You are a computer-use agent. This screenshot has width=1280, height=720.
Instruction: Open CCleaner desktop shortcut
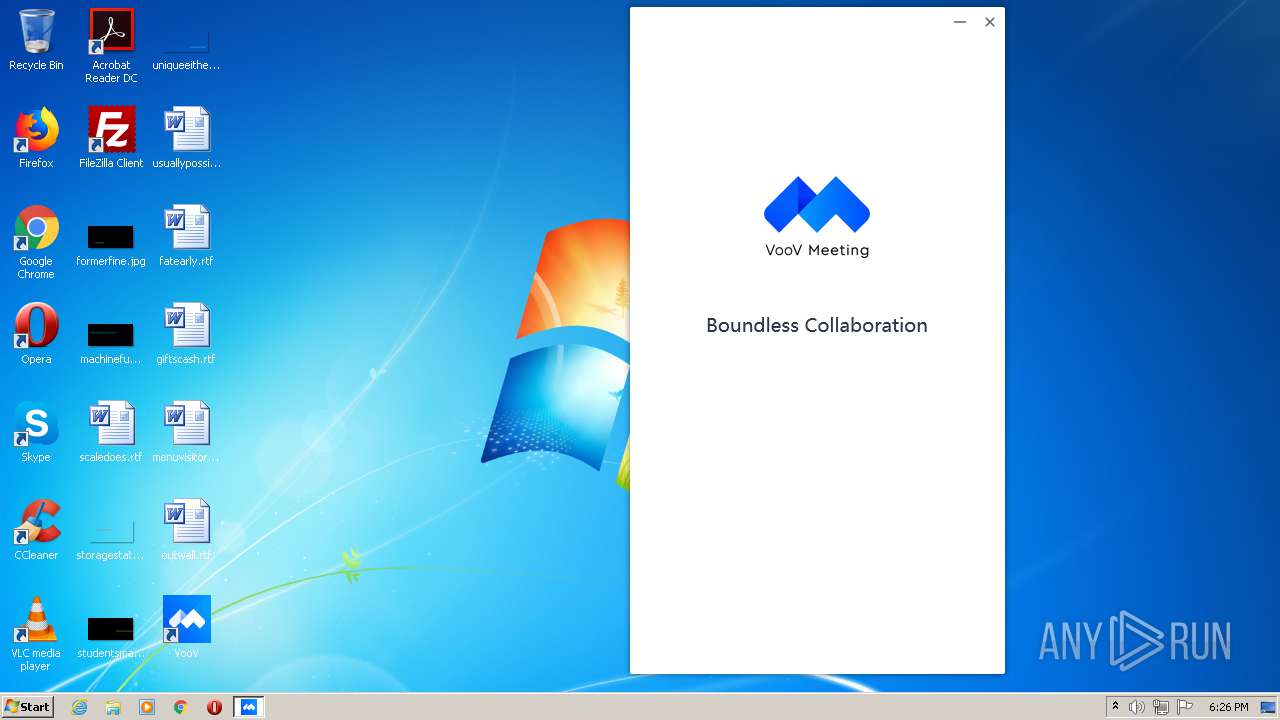click(36, 530)
